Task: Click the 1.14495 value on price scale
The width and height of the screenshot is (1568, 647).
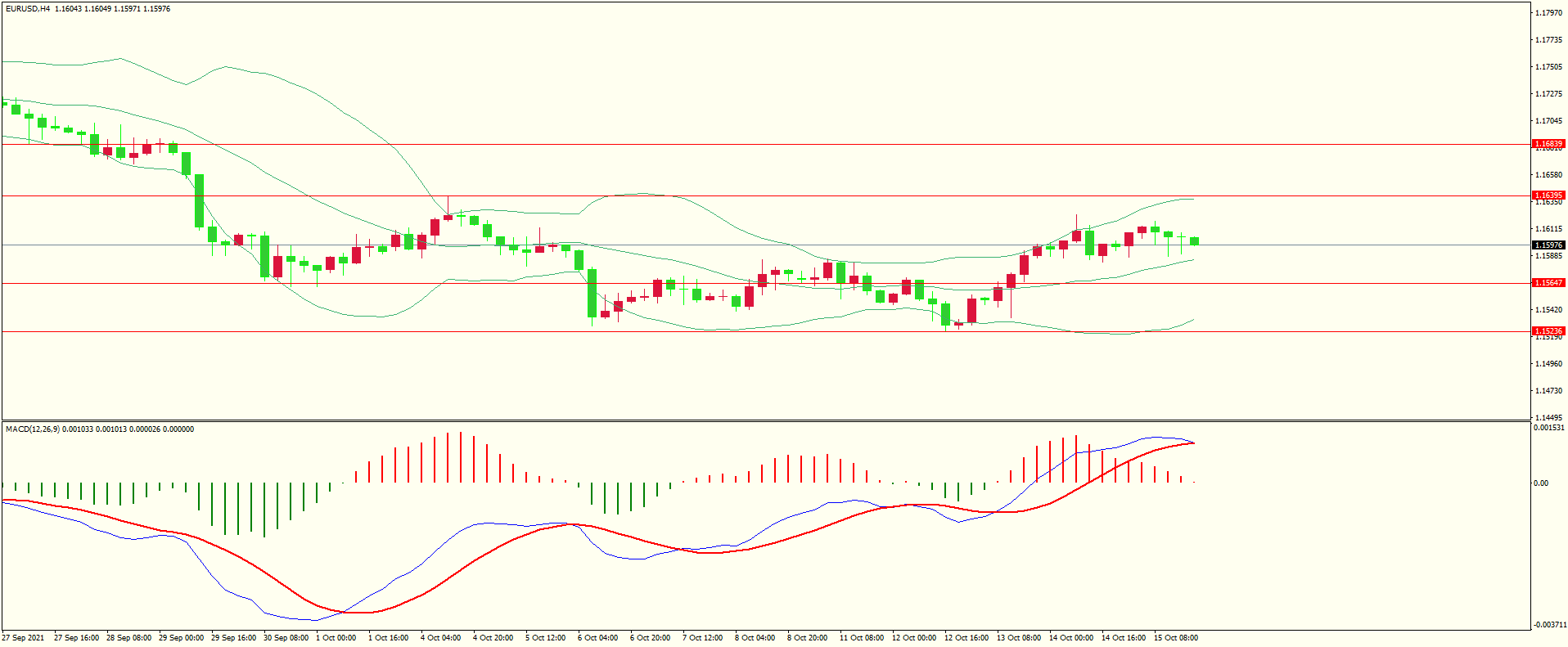Action: point(1548,417)
